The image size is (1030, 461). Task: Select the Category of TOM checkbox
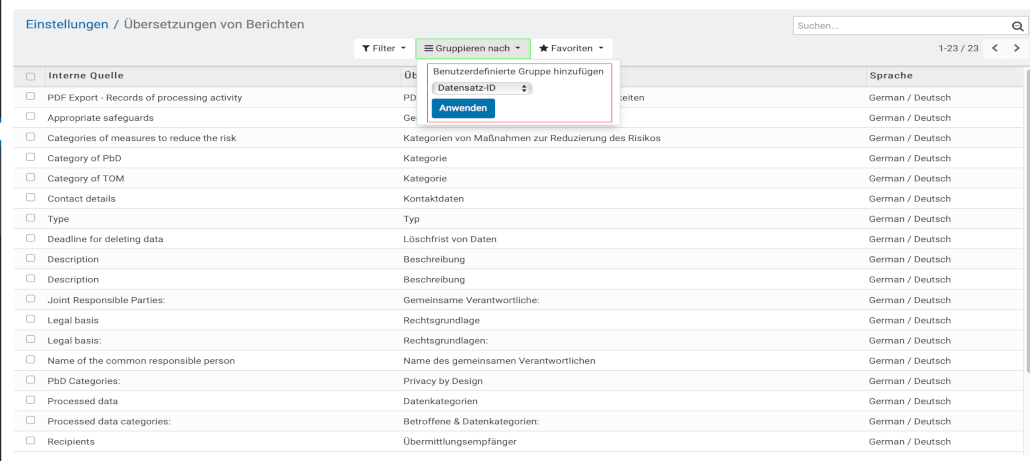point(30,178)
